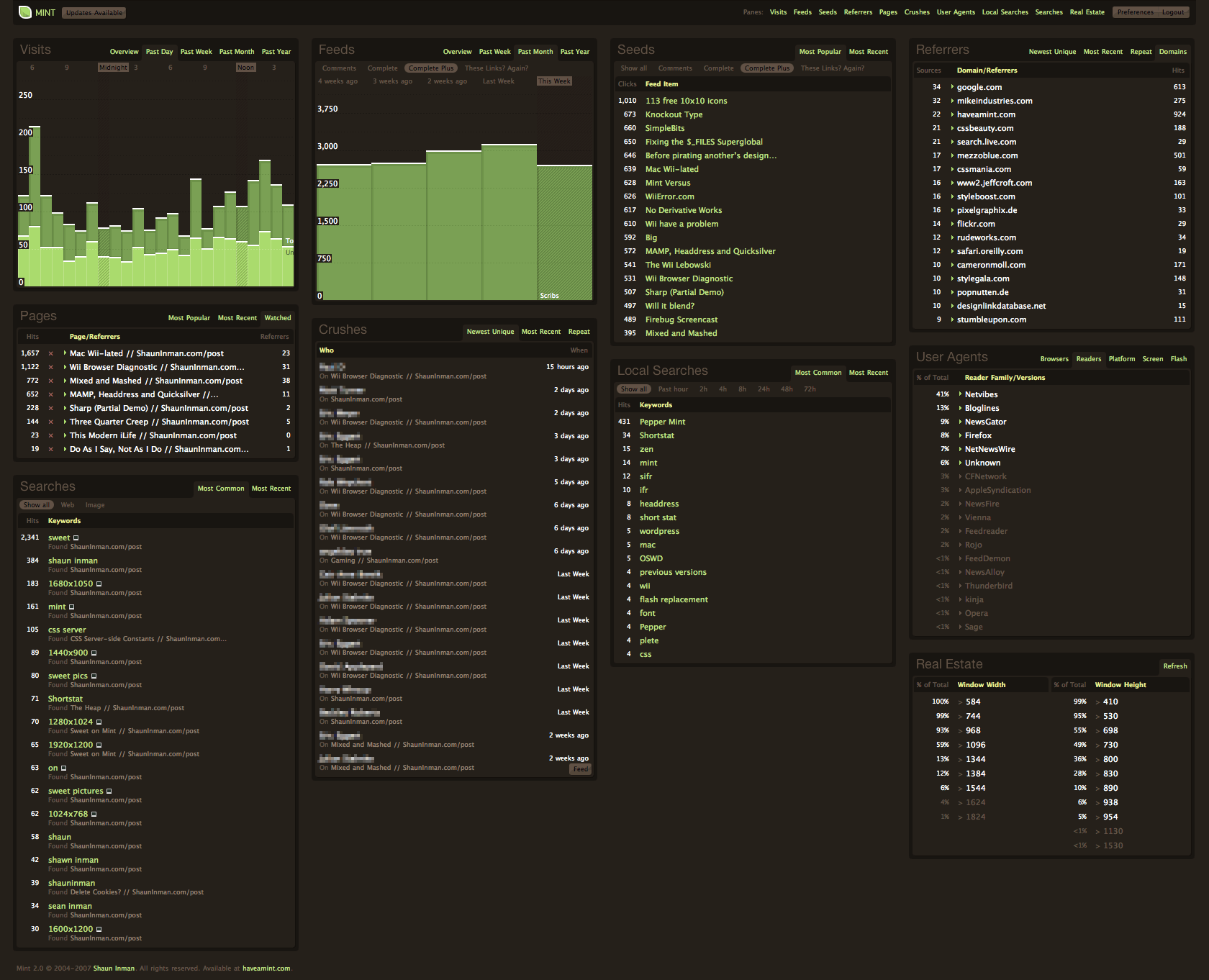Screen dimensions: 1209x980
Task: Enable the Show all filter in Seeds
Action: click(x=634, y=68)
